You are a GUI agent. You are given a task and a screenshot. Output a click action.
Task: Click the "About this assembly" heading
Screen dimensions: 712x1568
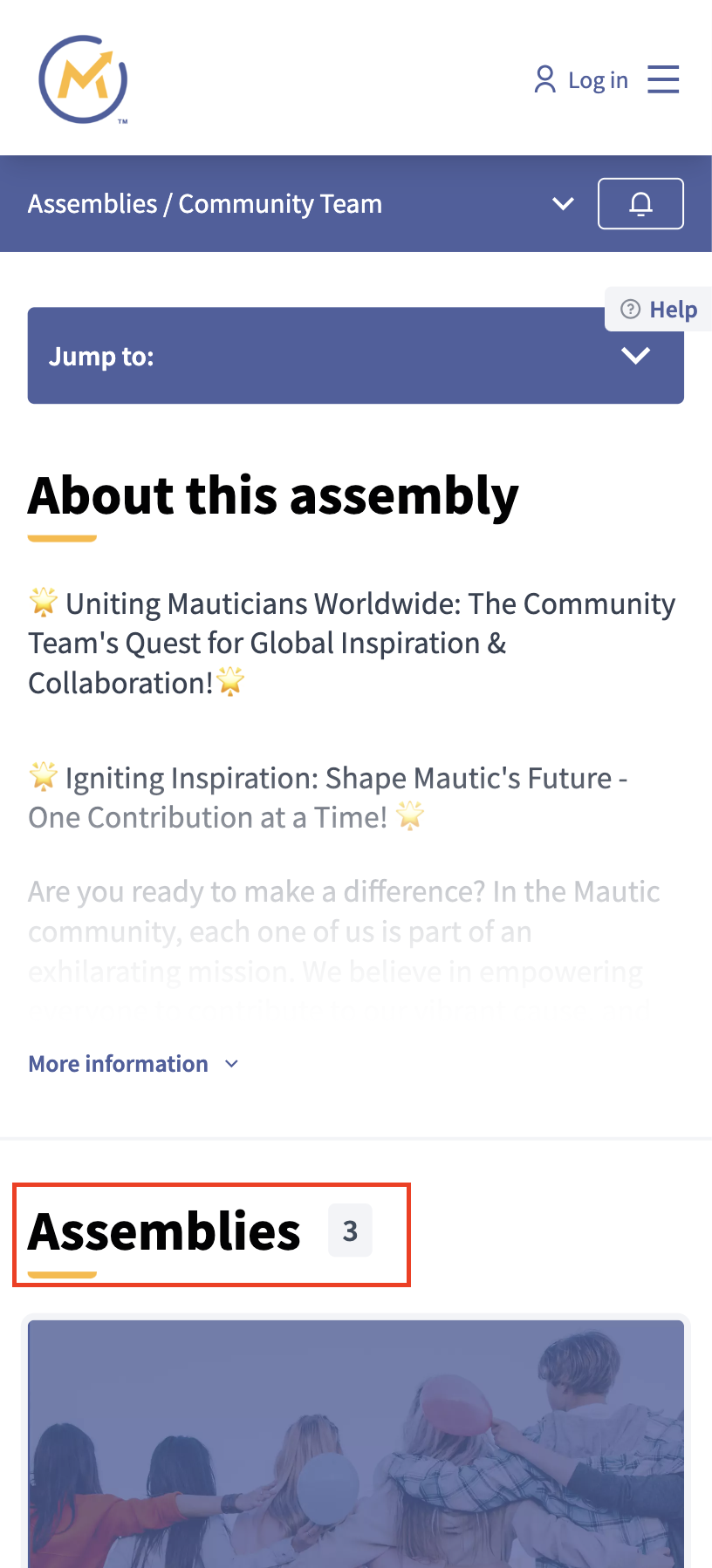pyautogui.click(x=273, y=495)
